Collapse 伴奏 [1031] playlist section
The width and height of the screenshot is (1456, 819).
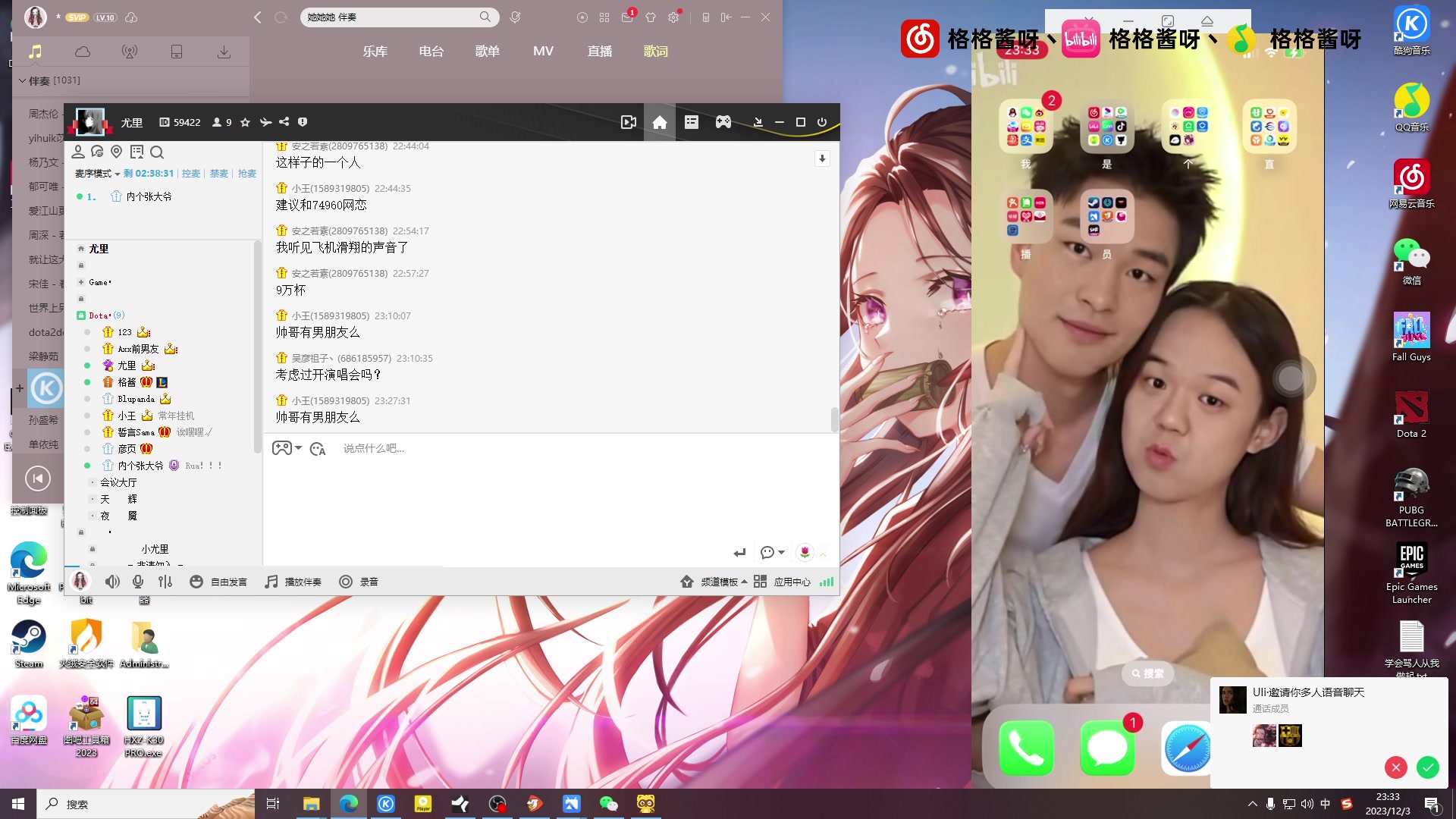point(50,80)
